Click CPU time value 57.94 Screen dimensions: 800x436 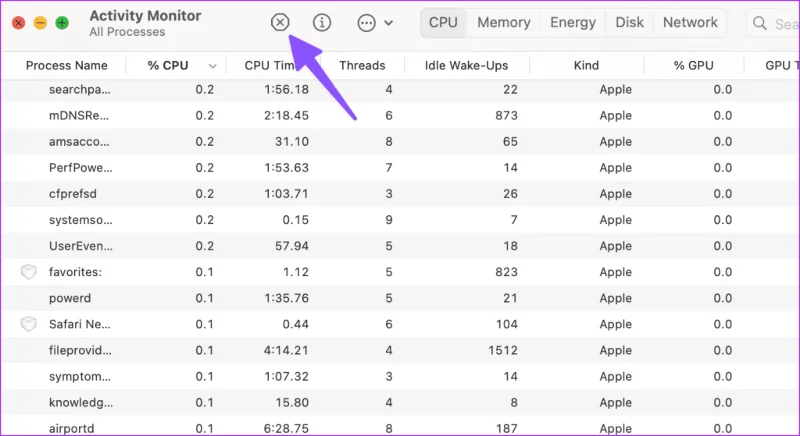(x=292, y=246)
